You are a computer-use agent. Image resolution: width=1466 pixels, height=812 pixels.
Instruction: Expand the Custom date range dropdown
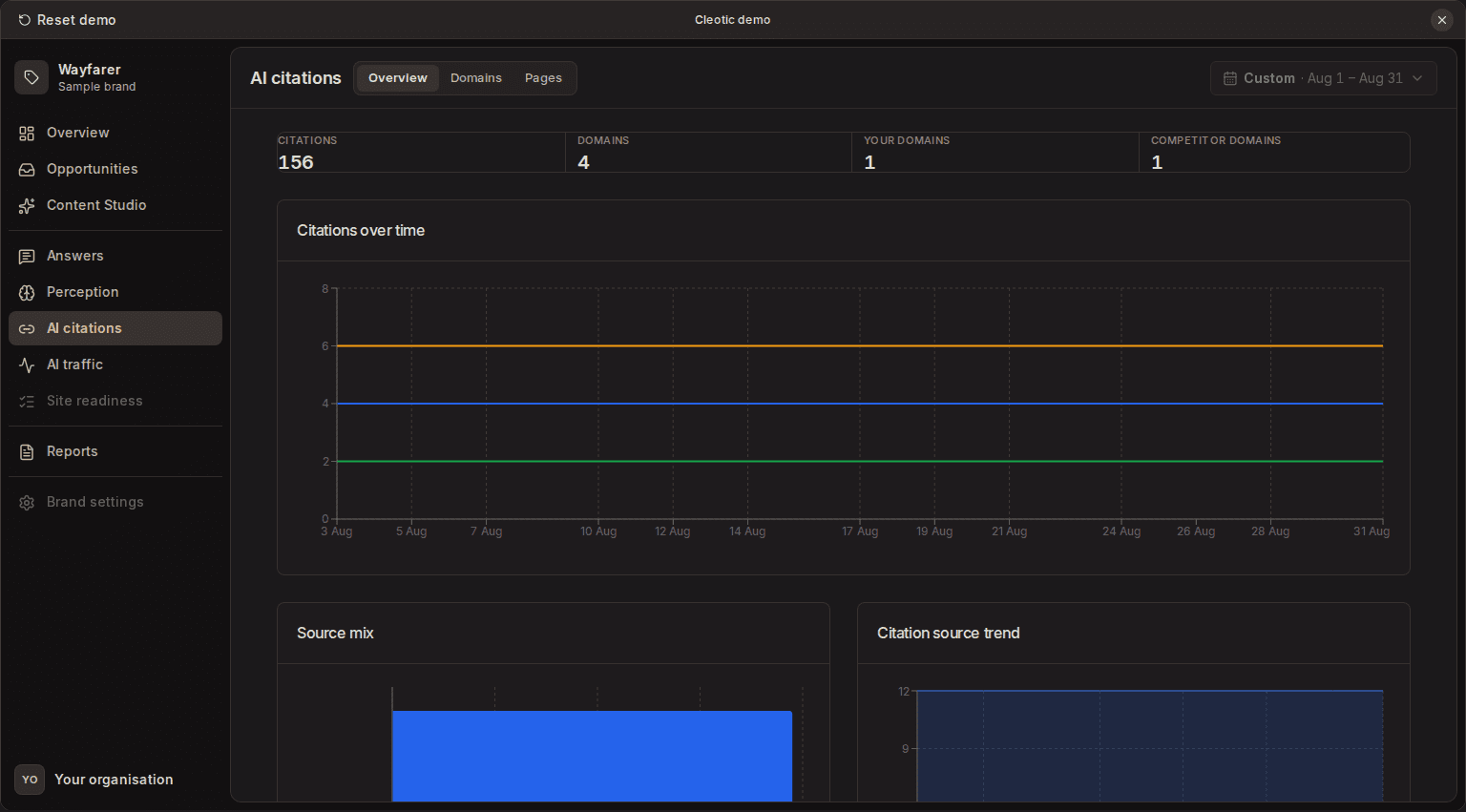pos(1323,78)
